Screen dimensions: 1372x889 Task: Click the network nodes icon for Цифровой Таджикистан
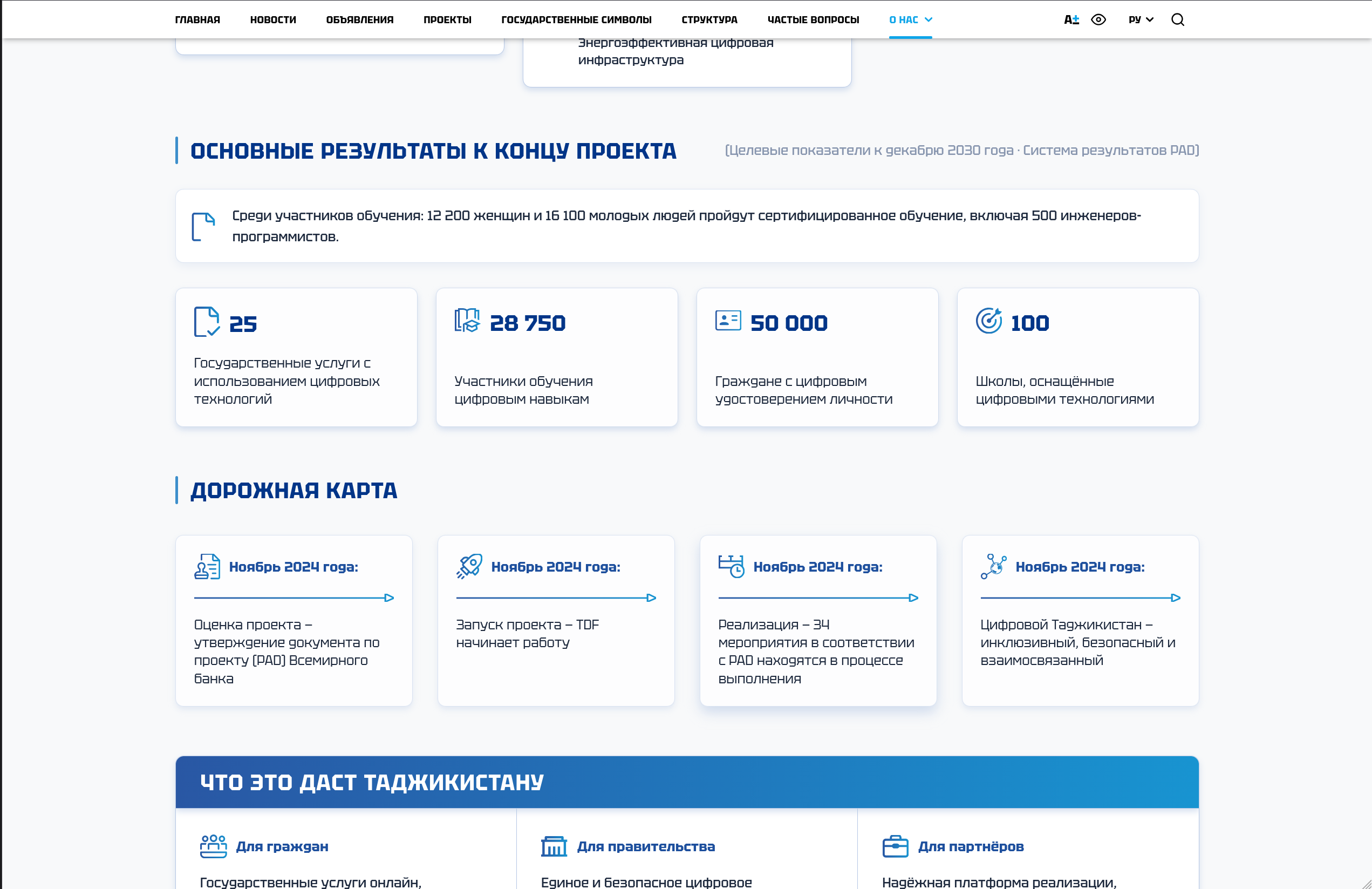(994, 567)
